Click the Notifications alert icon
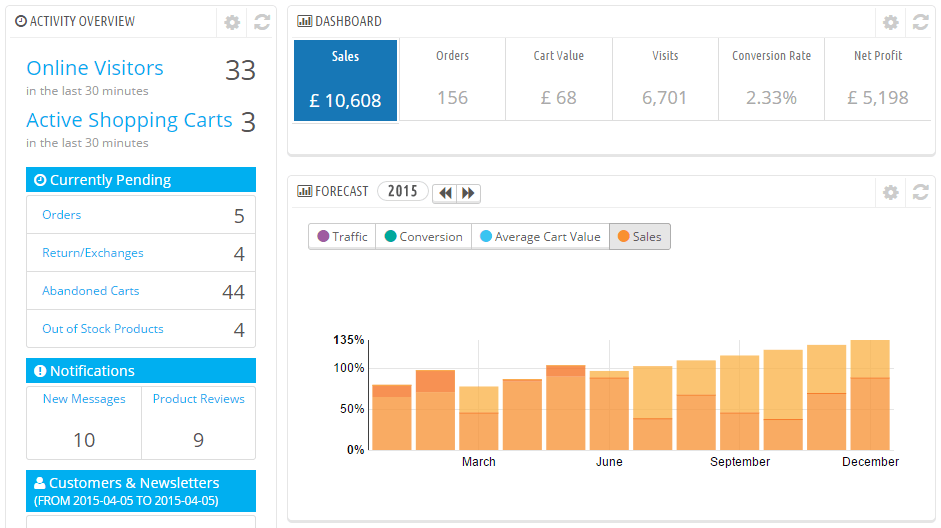 click(x=40, y=371)
